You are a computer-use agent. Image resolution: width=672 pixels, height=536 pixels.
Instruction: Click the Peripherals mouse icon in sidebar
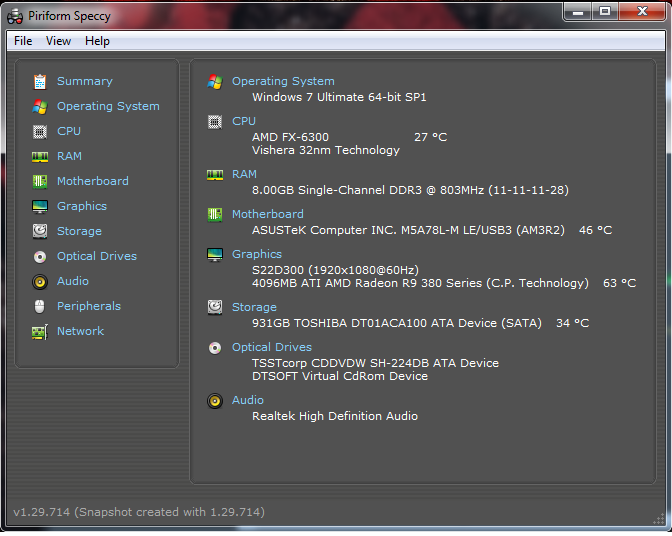39,306
